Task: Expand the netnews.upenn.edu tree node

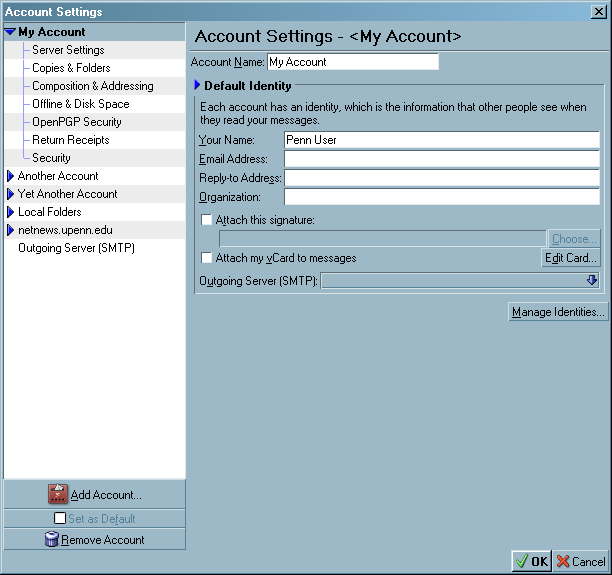Action: [11, 230]
